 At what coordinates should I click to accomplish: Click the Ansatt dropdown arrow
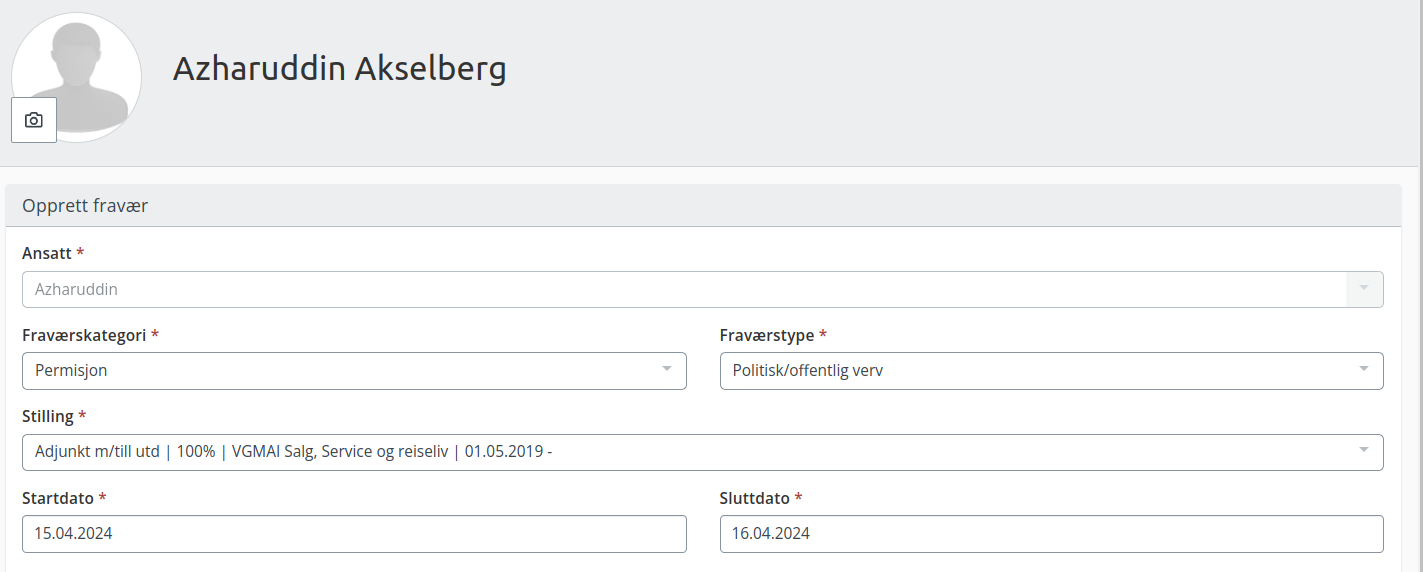point(1365,289)
